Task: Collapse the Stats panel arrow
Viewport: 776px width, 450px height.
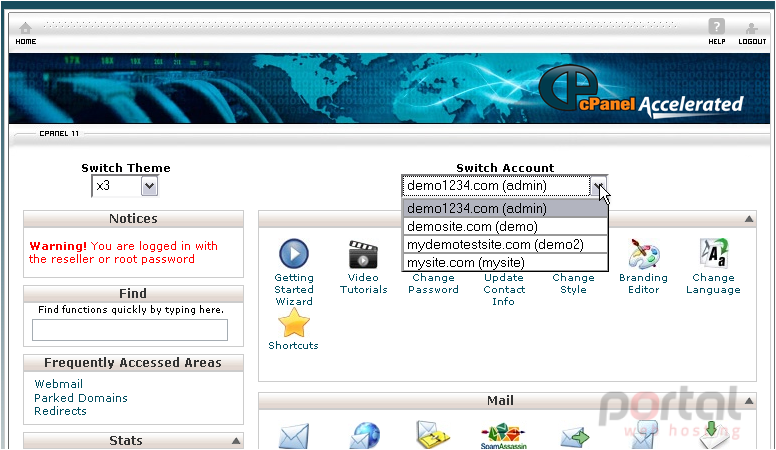Action: 236,441
